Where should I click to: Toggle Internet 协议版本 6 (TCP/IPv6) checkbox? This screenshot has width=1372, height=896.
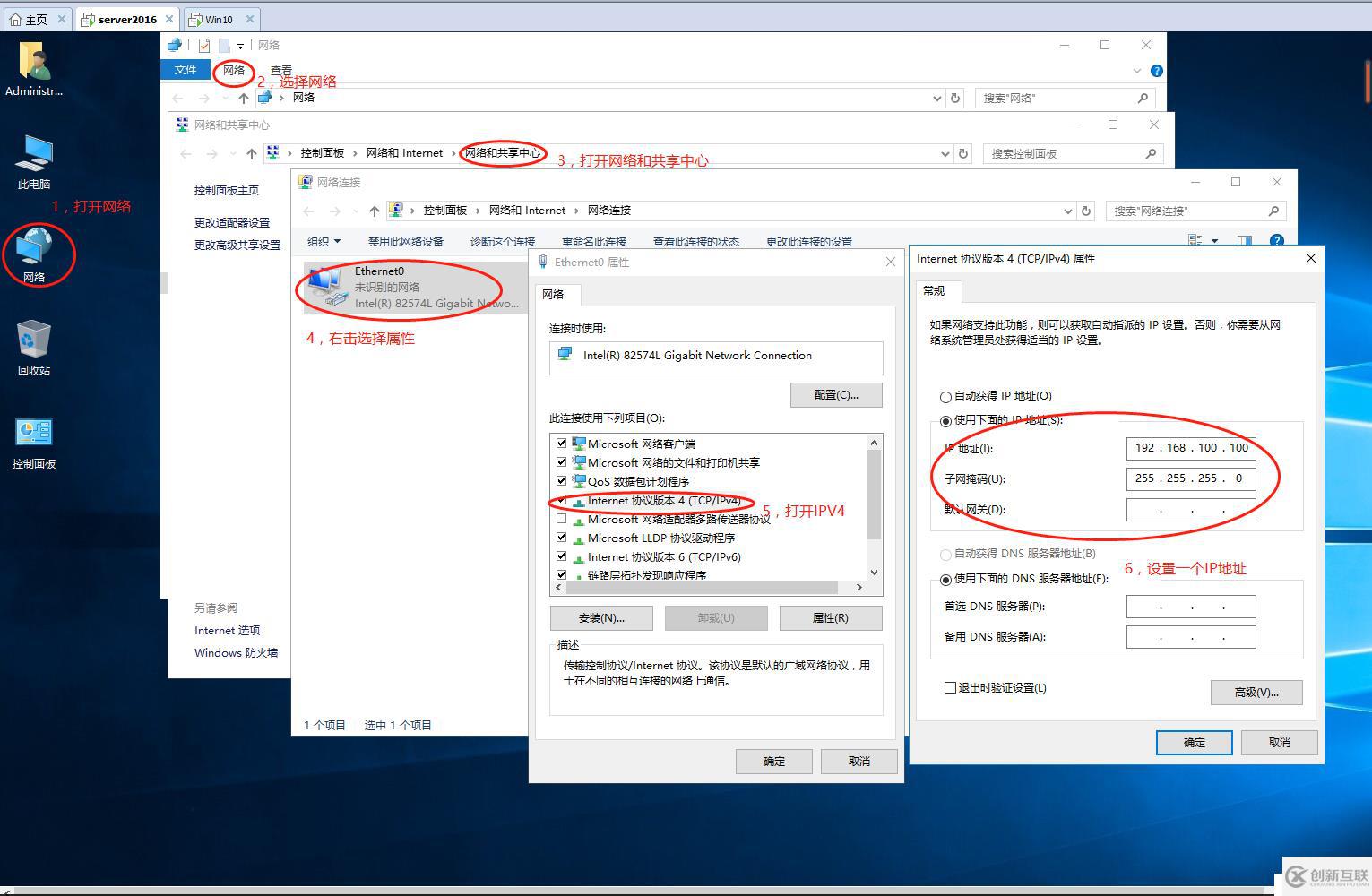coord(561,556)
